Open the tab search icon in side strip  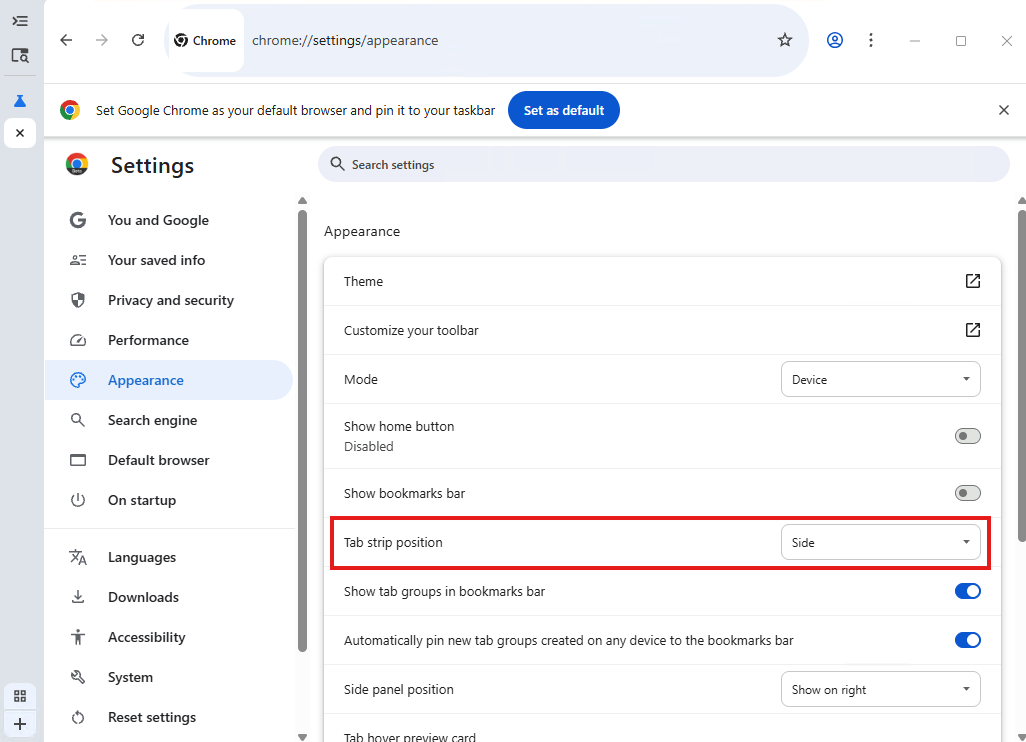(20, 56)
